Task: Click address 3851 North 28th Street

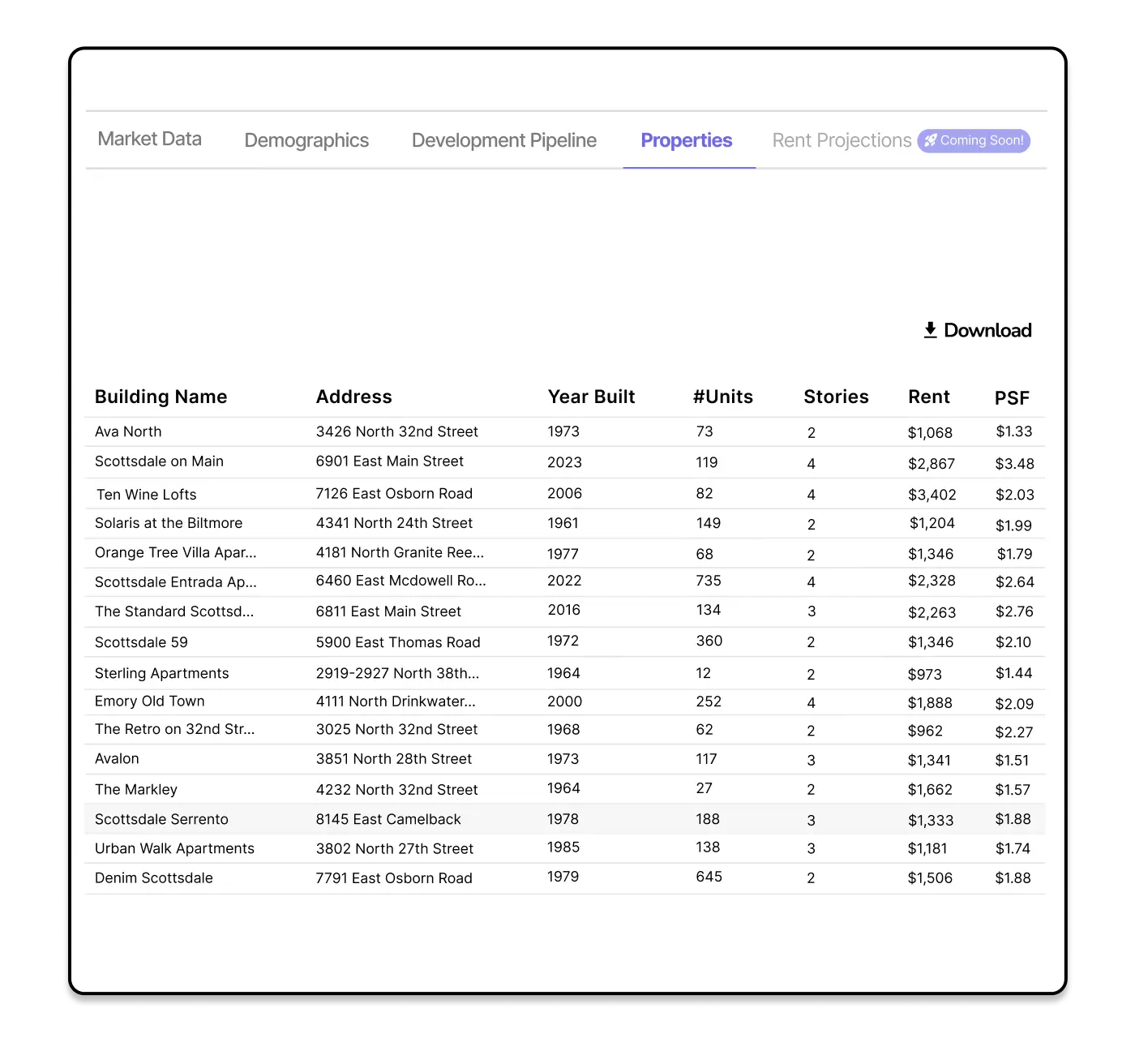Action: (x=394, y=759)
